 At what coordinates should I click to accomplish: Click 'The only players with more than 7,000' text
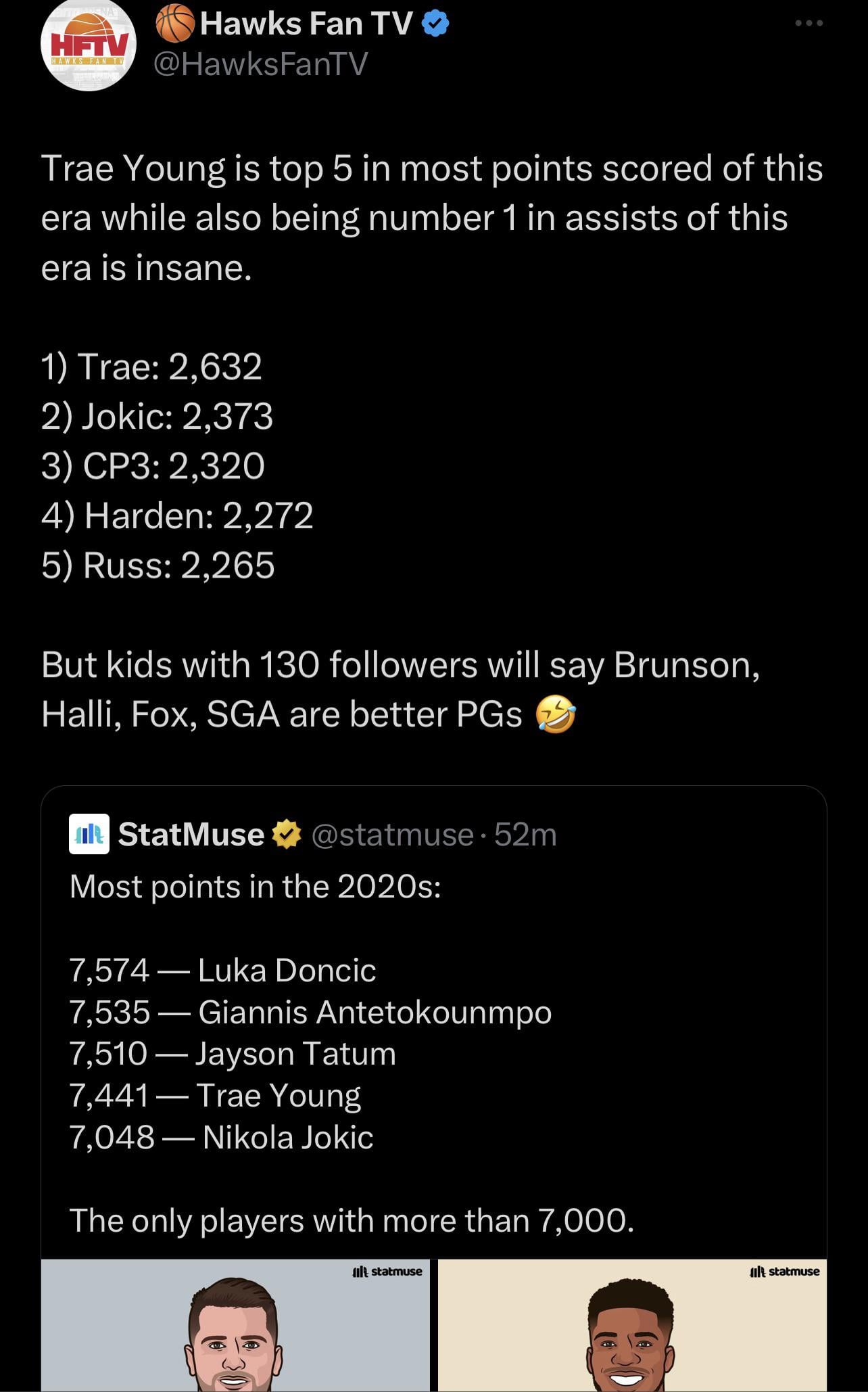click(x=352, y=1221)
